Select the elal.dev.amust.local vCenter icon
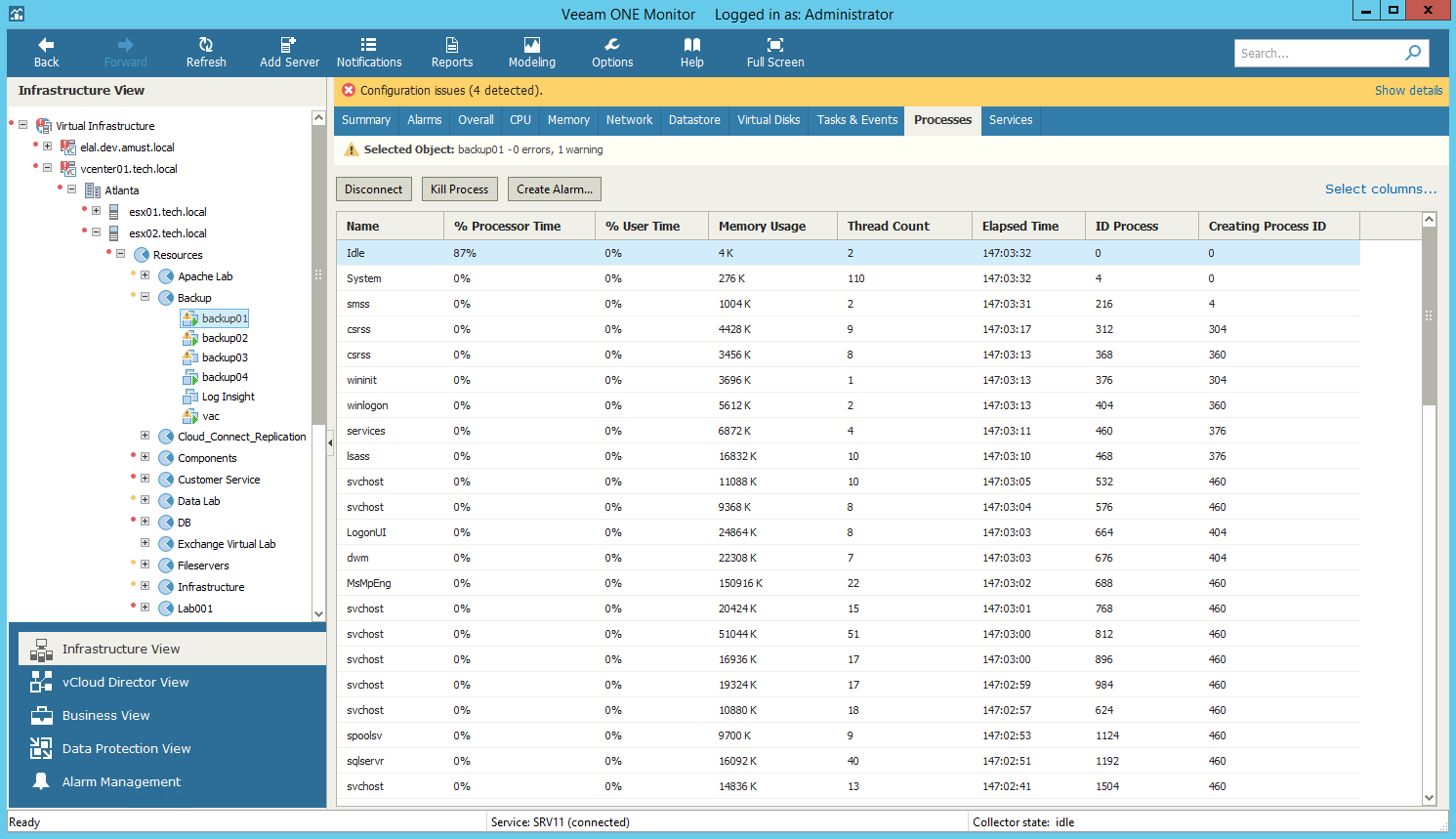 pos(68,147)
